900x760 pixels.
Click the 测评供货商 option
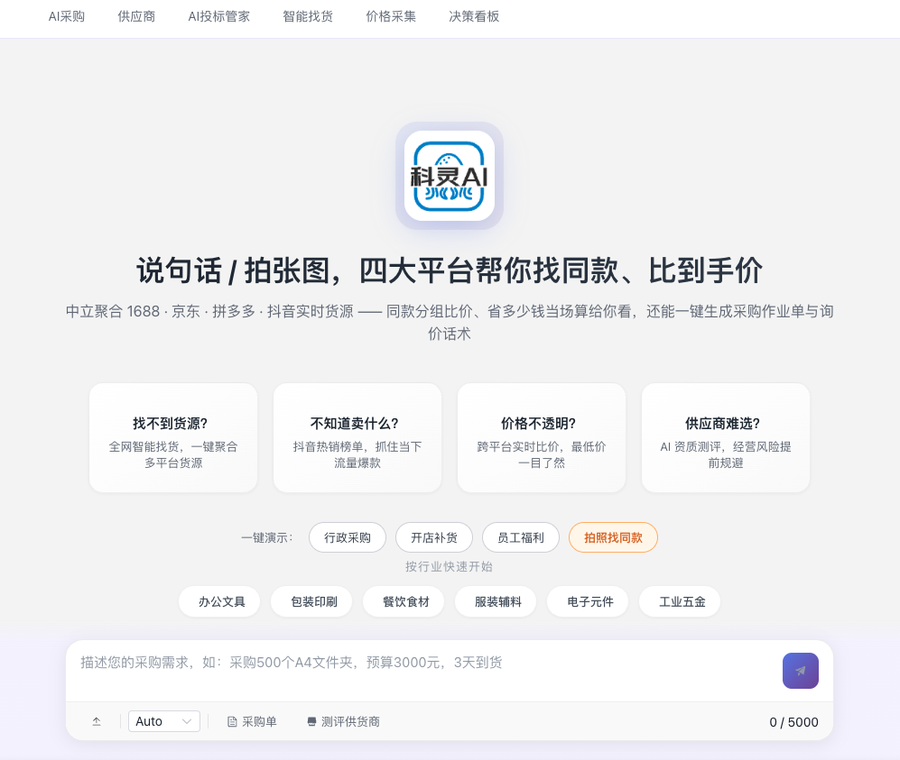[x=343, y=722]
